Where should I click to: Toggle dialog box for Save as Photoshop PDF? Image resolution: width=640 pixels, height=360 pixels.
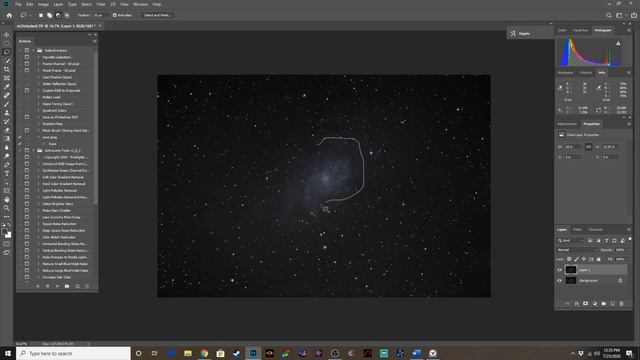[27, 117]
